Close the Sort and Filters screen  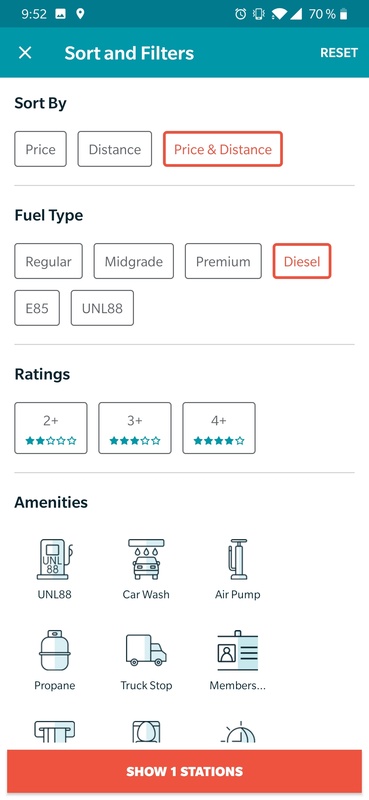[25, 53]
